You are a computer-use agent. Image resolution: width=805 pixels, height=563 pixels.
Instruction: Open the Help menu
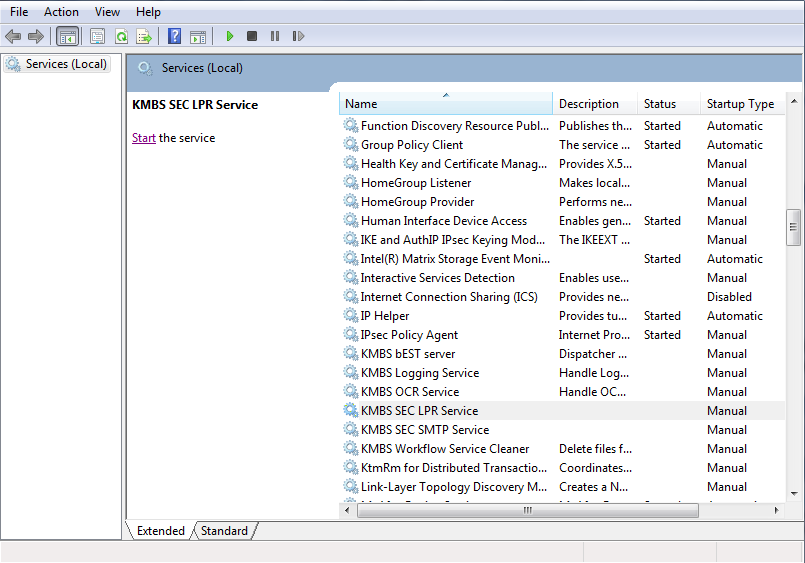tap(148, 12)
